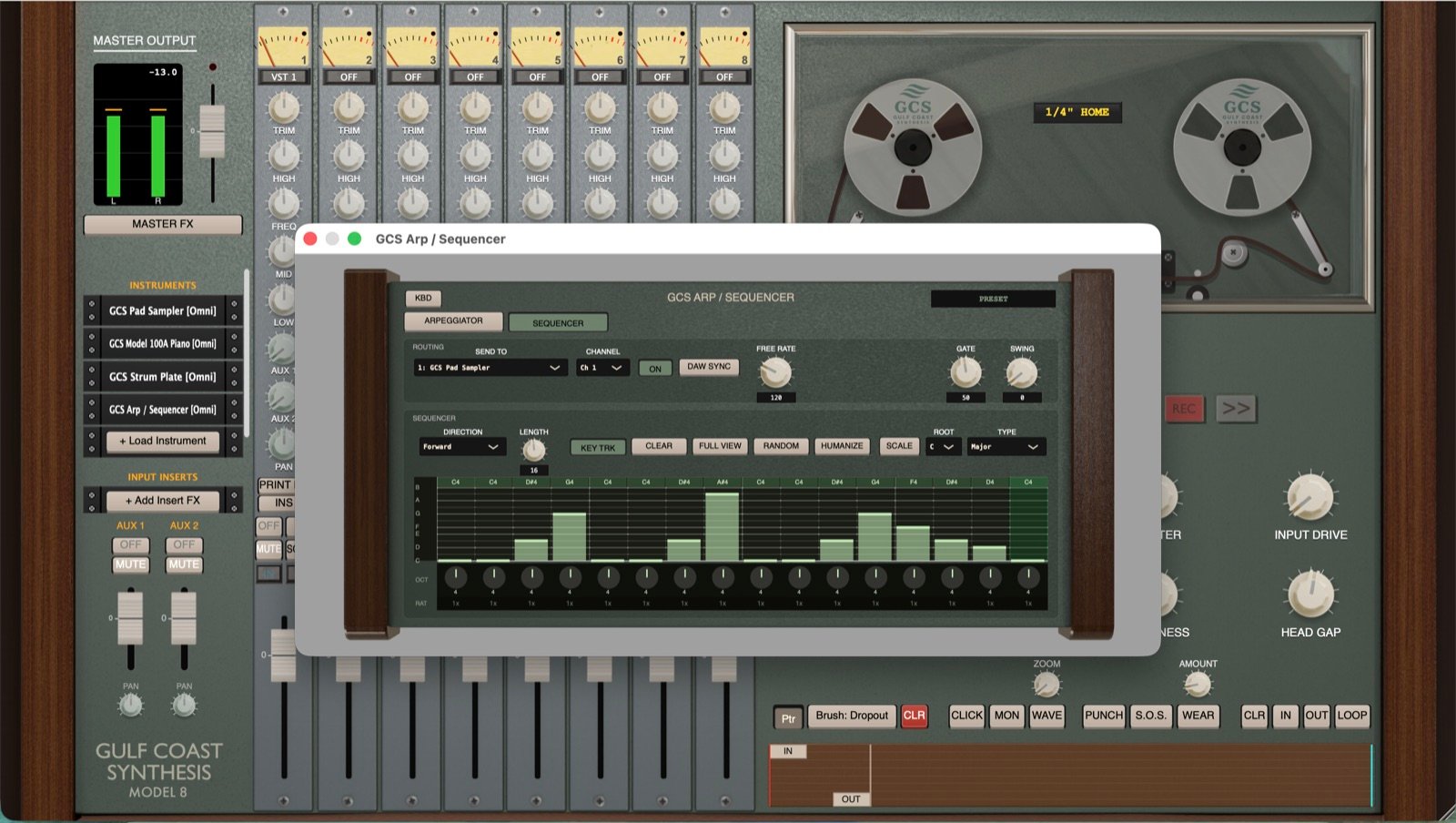
Task: Click the left GCS tape reel
Action: 912,147
